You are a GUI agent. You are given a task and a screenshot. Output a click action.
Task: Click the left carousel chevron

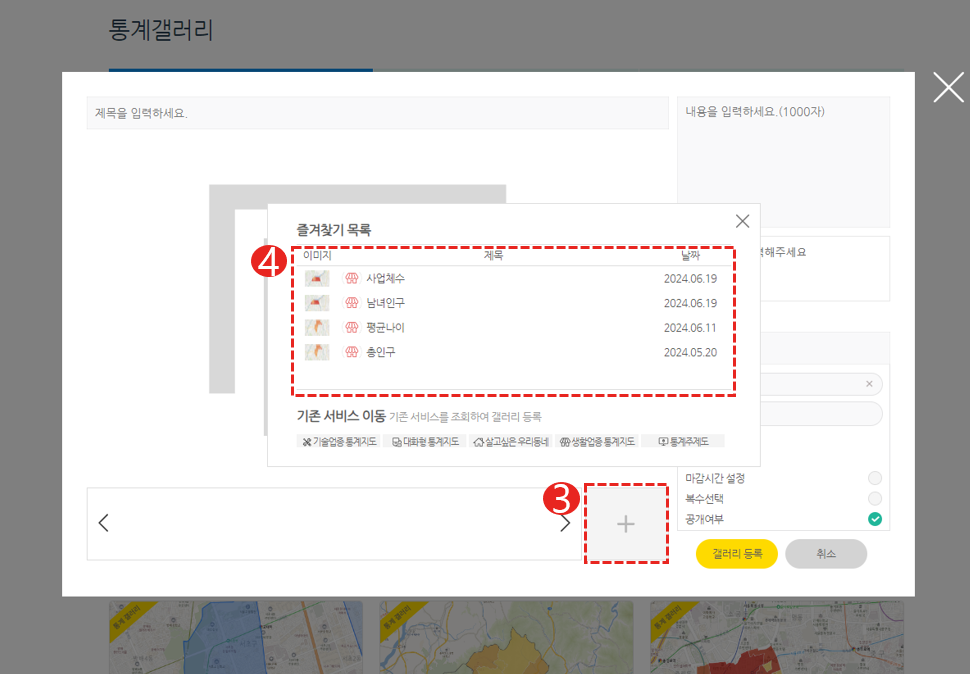click(103, 522)
